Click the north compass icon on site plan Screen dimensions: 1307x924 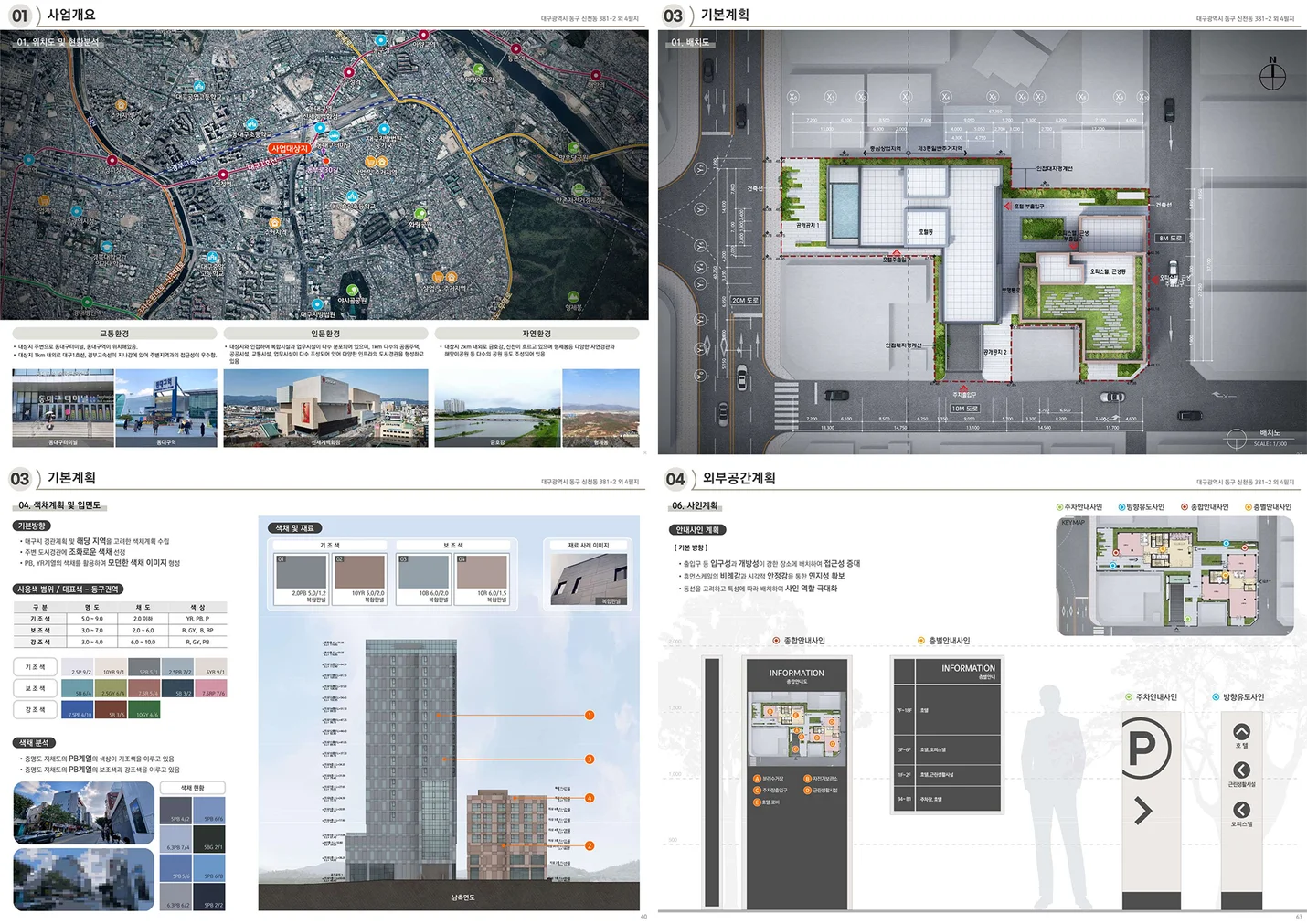1272,75
